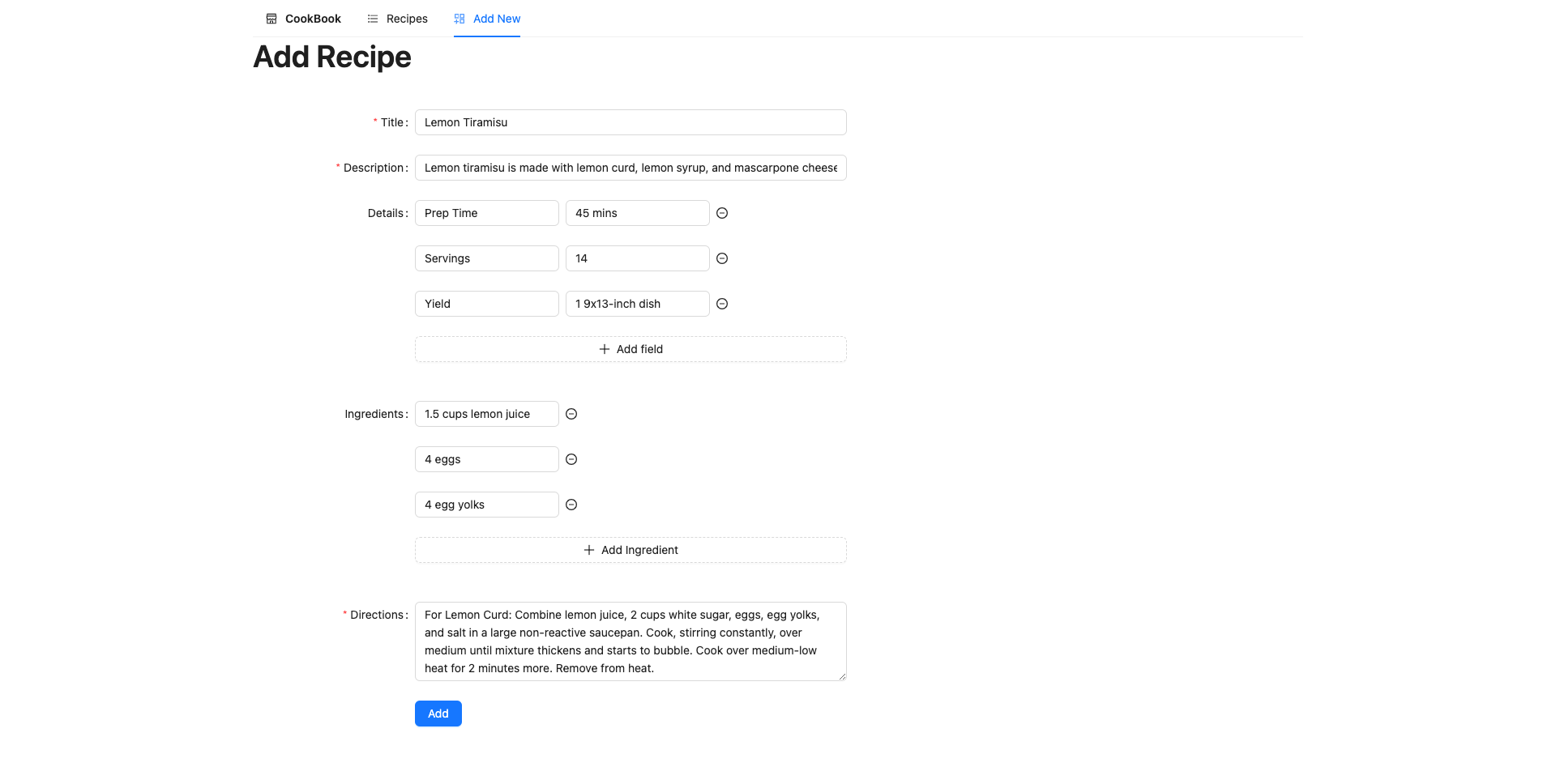Image resolution: width=1556 pixels, height=784 pixels.
Task: Click the 4 egg yolks ingredient field
Action: tap(487, 505)
